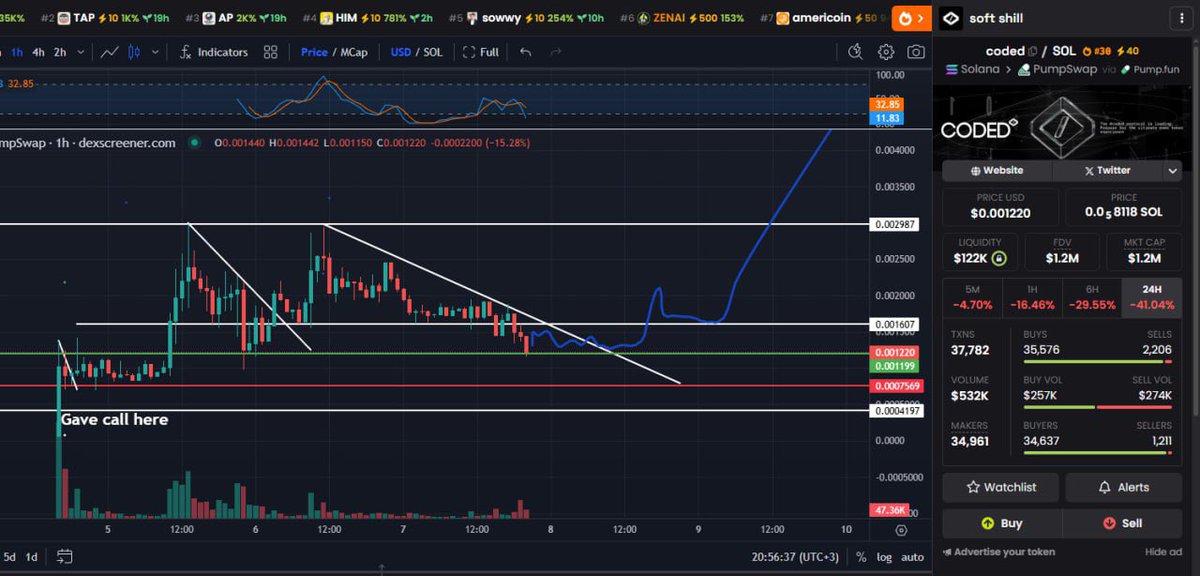Select the 1h timeframe
Image resolution: width=1200 pixels, height=576 pixels.
(17, 52)
